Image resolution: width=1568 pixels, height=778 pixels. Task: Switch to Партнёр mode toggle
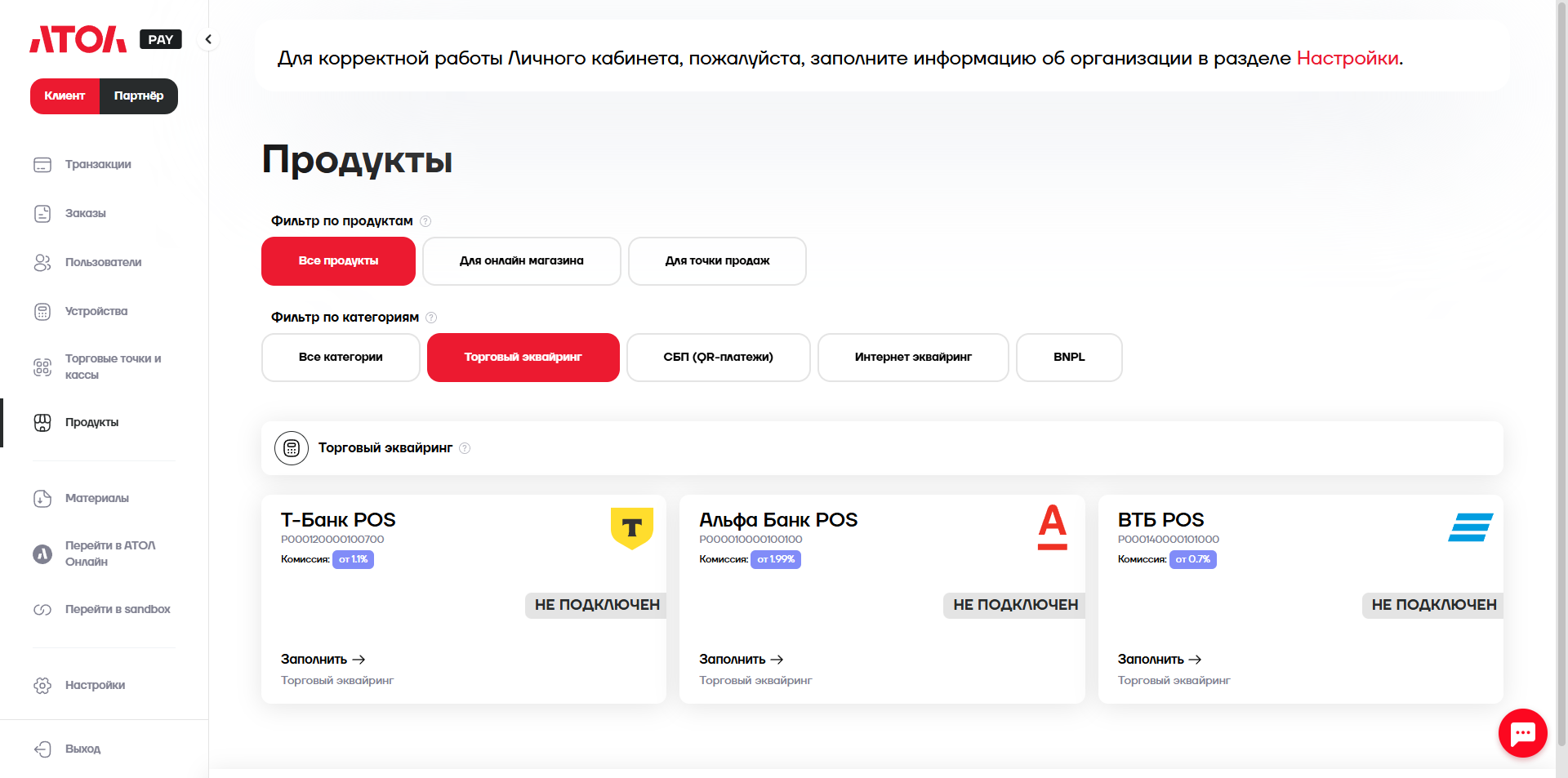pos(139,96)
